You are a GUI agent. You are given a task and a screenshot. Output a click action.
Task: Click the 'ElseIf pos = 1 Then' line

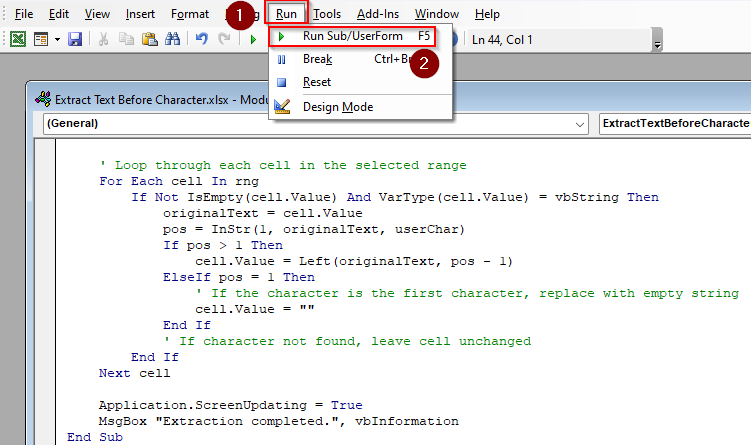click(x=239, y=277)
